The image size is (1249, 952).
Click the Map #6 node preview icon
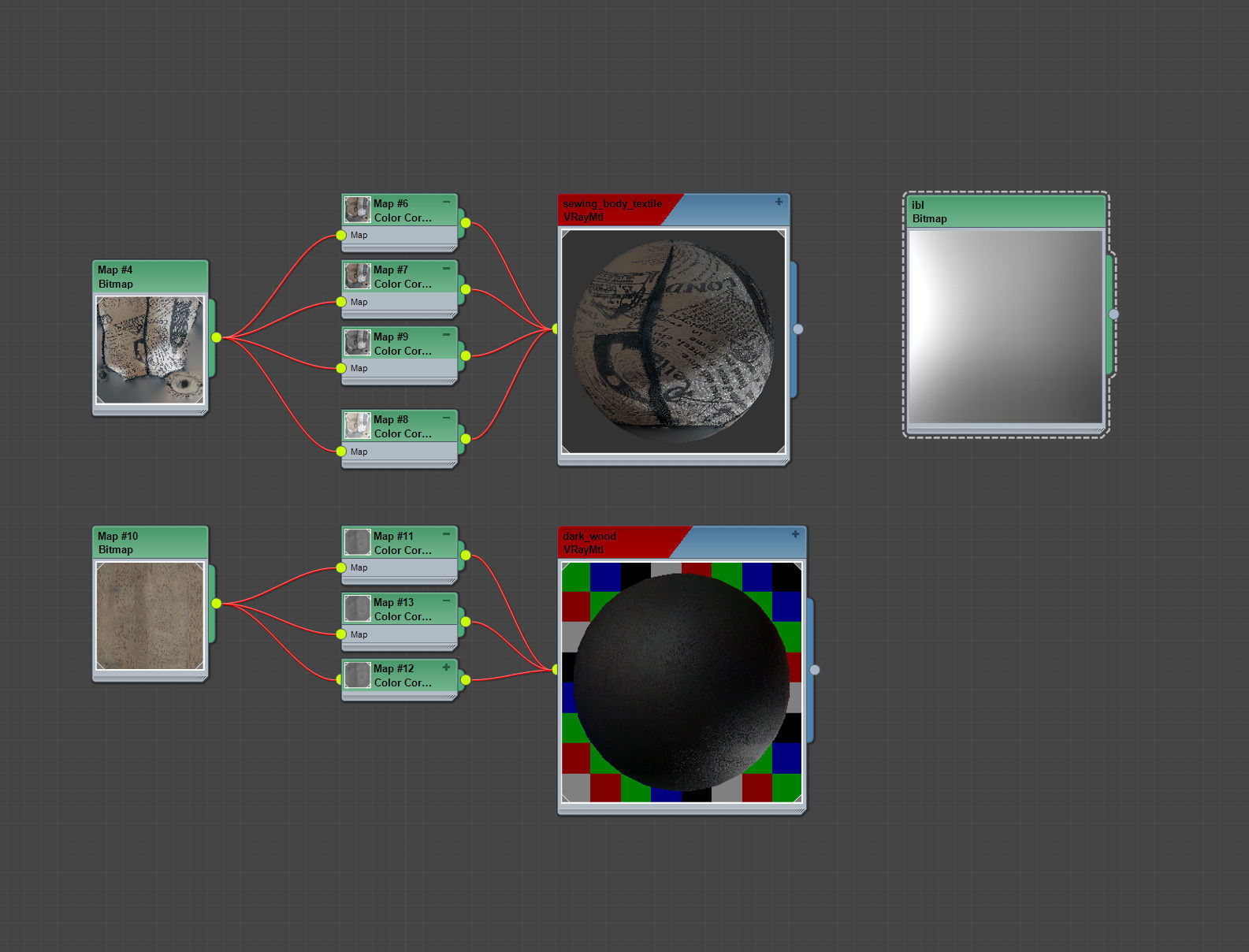point(358,210)
